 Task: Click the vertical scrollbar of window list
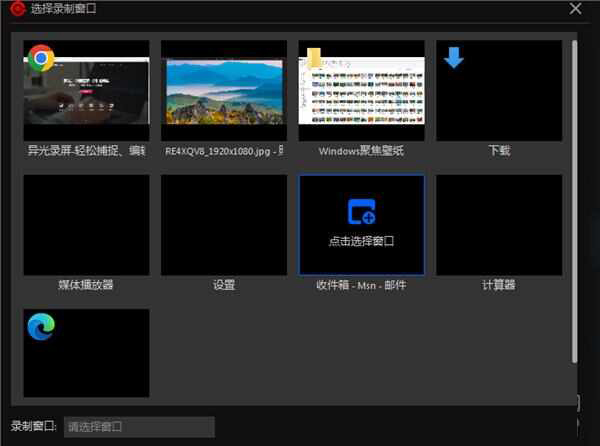coord(574,200)
